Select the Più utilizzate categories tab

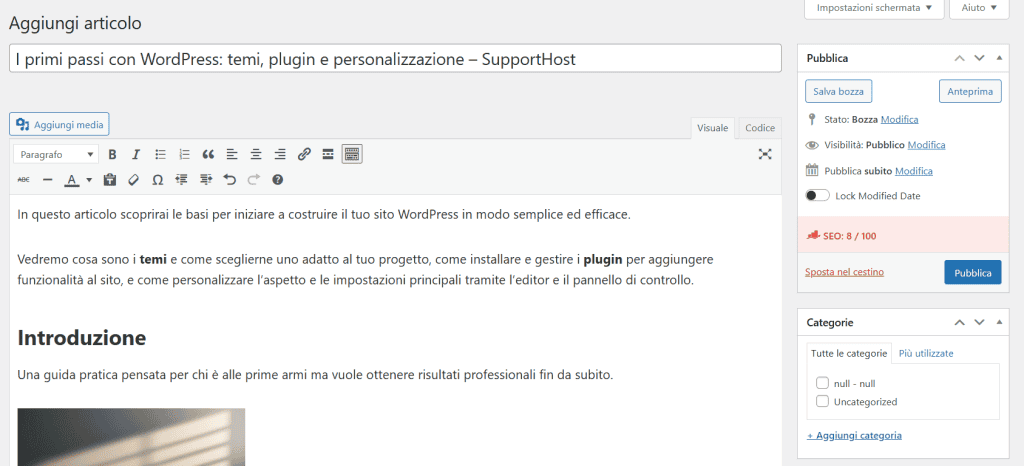[x=925, y=353]
